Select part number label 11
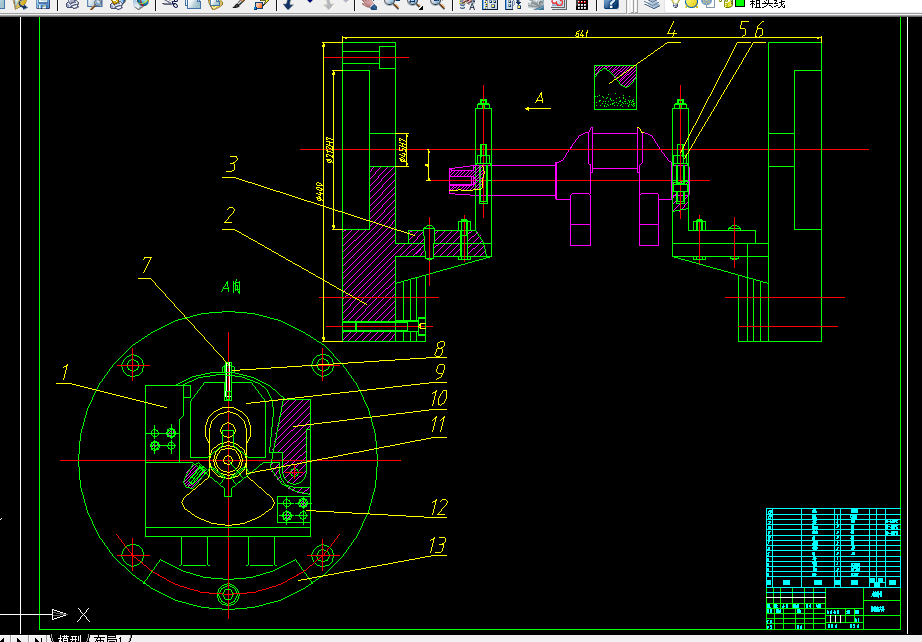 [439, 425]
